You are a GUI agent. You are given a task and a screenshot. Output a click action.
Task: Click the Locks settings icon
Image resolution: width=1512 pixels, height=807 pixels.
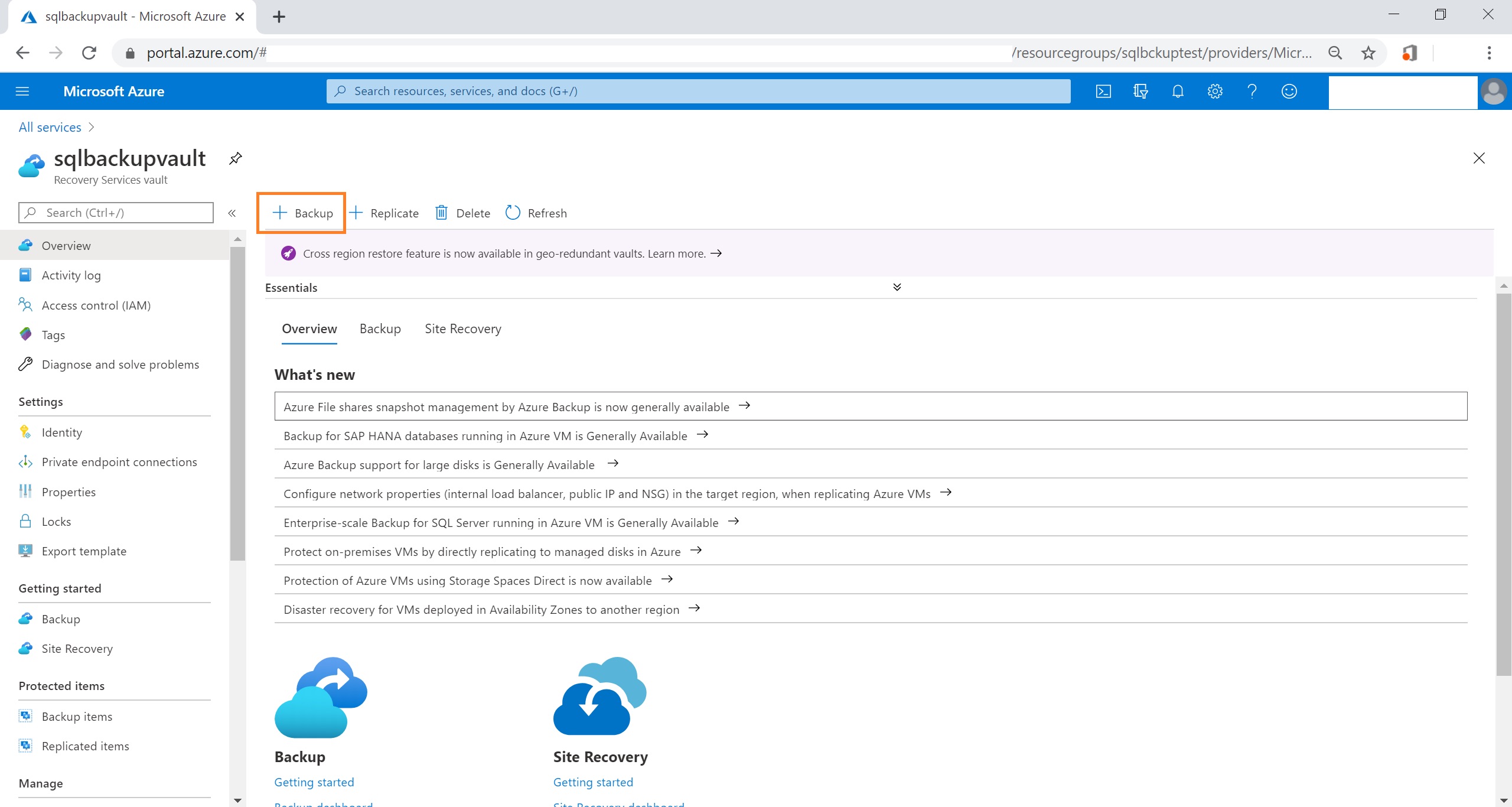(x=26, y=520)
